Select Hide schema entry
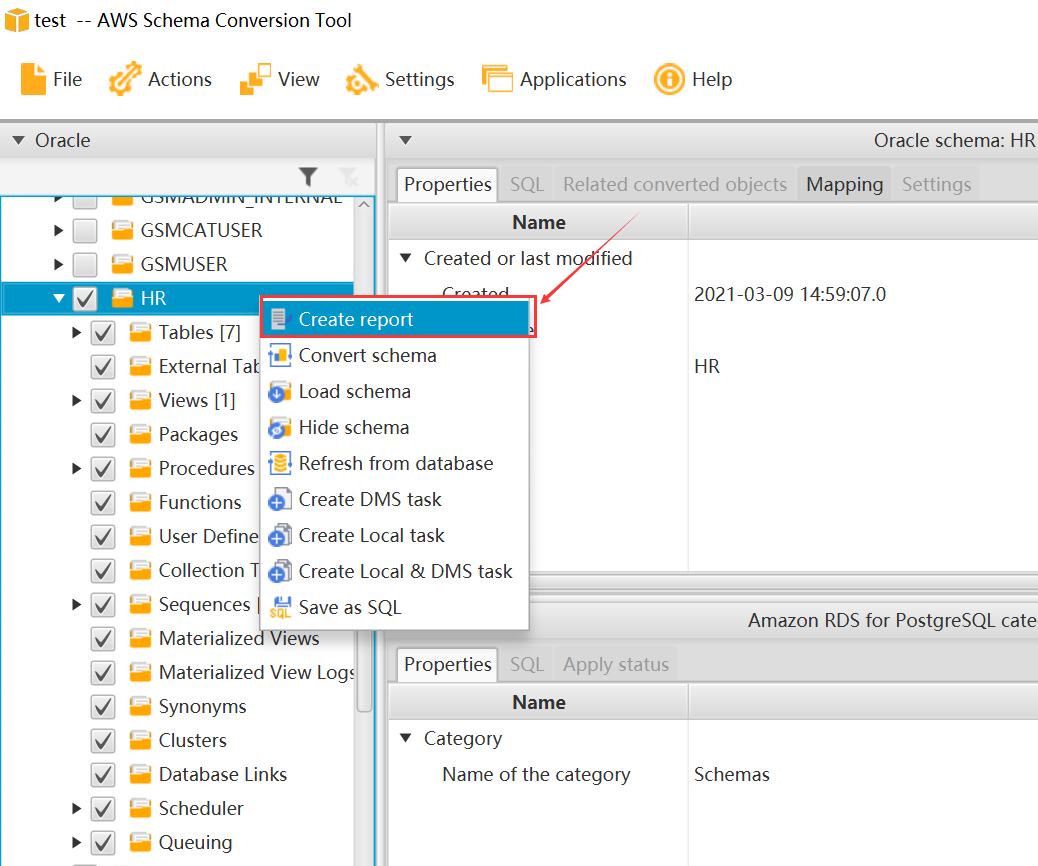Screen dimensions: 1038x866 click(x=397, y=428)
